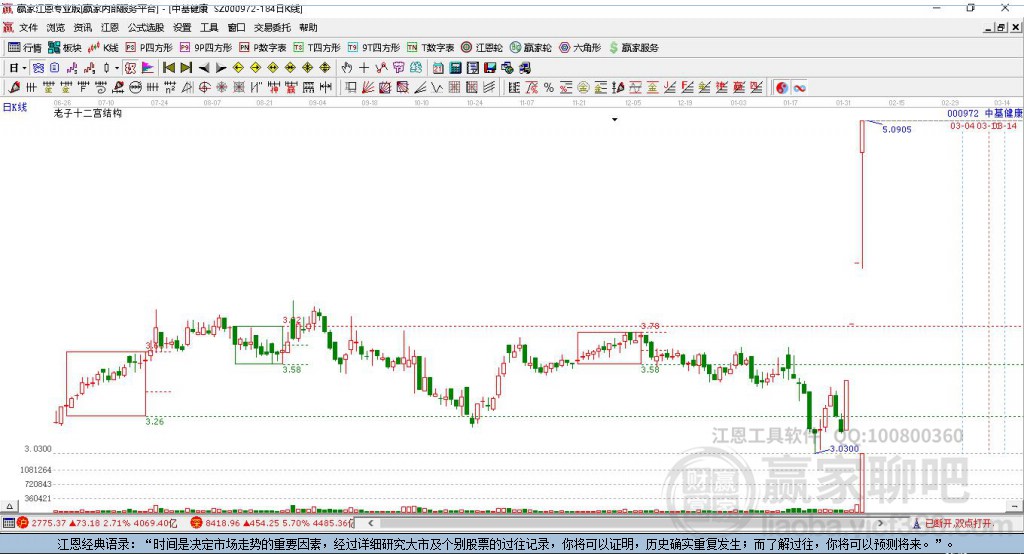Open the 板块 sector view
Viewport: 1024px width, 554px height.
pos(64,48)
